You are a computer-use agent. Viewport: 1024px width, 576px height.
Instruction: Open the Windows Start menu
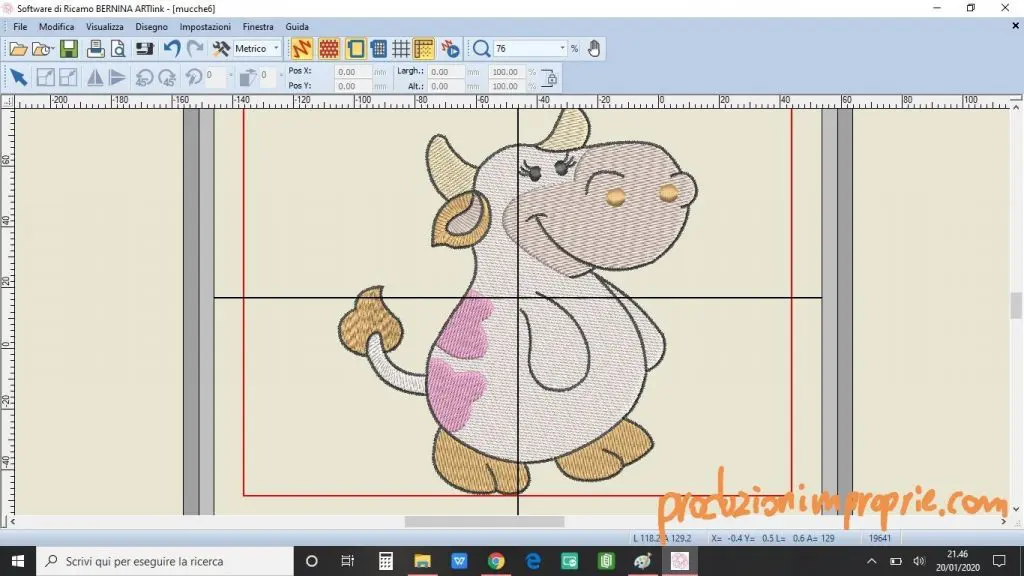coord(18,561)
